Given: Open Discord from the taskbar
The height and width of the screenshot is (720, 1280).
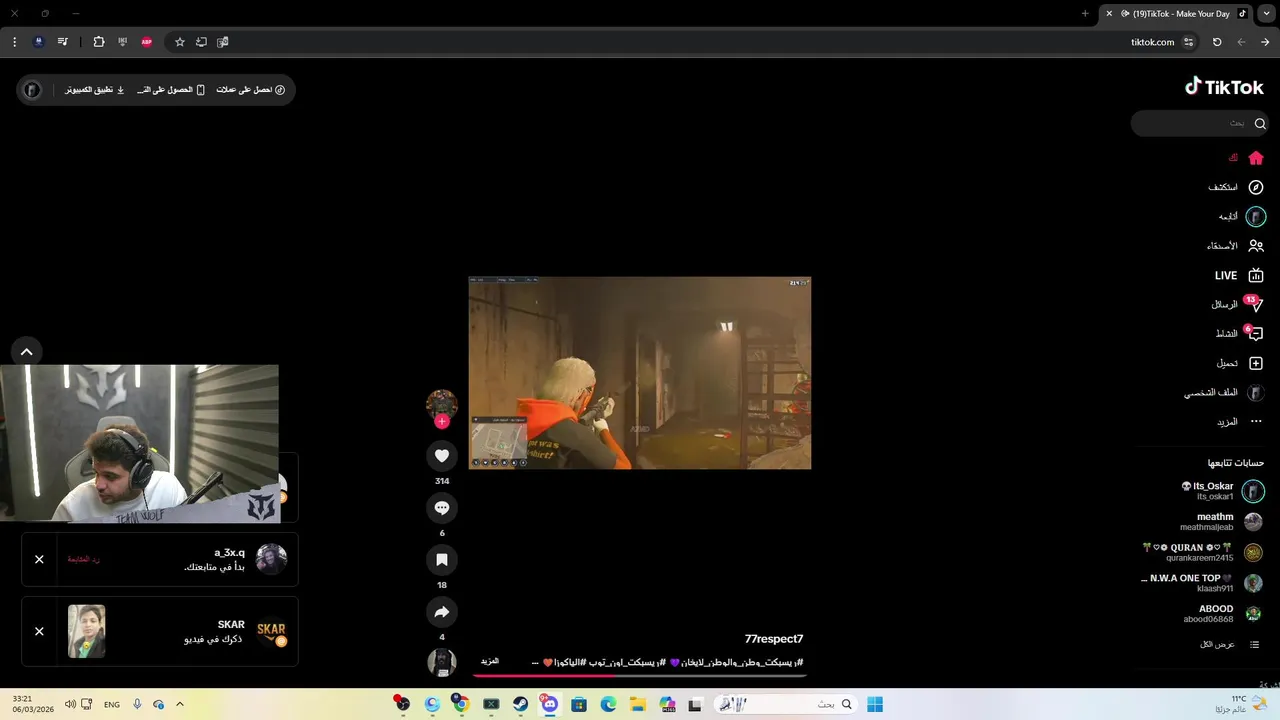Looking at the screenshot, I should [549, 704].
